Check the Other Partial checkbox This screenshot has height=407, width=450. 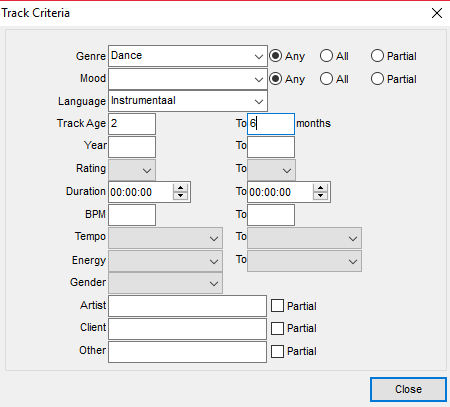click(277, 351)
